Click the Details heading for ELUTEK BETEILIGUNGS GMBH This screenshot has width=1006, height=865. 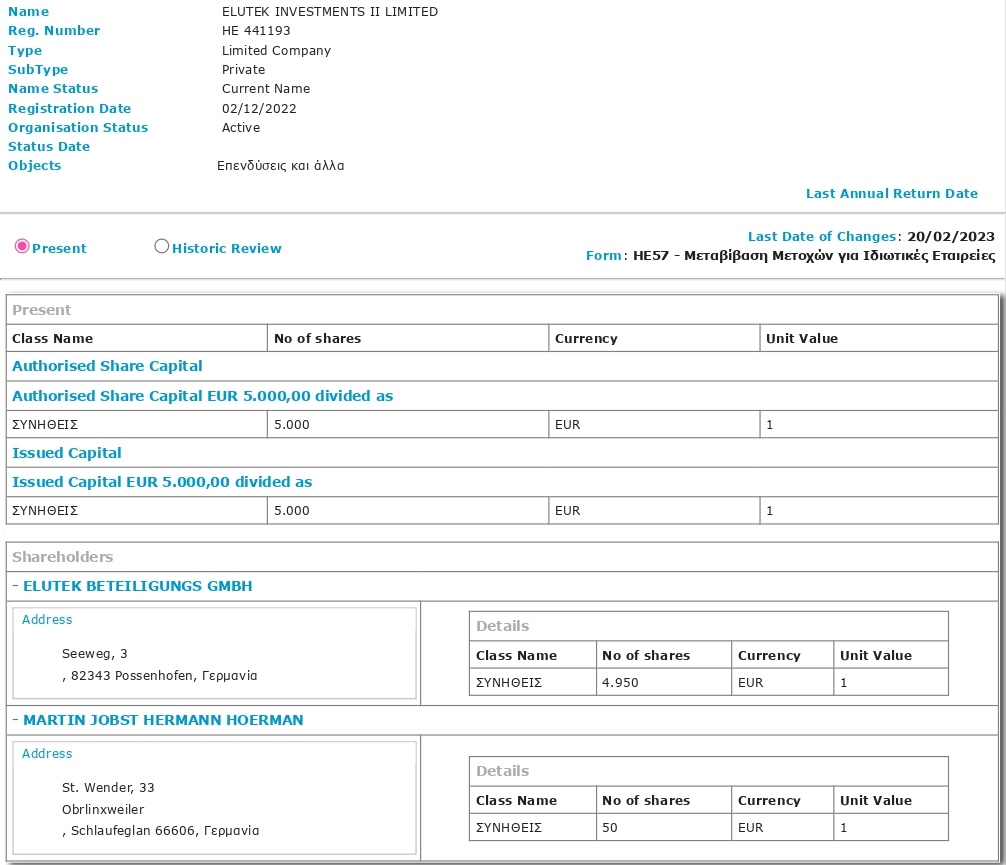click(x=503, y=626)
